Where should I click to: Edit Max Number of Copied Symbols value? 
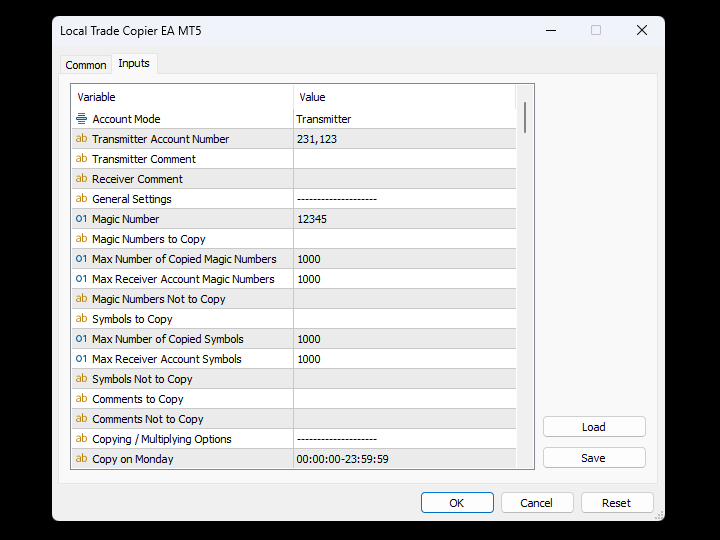tap(405, 338)
